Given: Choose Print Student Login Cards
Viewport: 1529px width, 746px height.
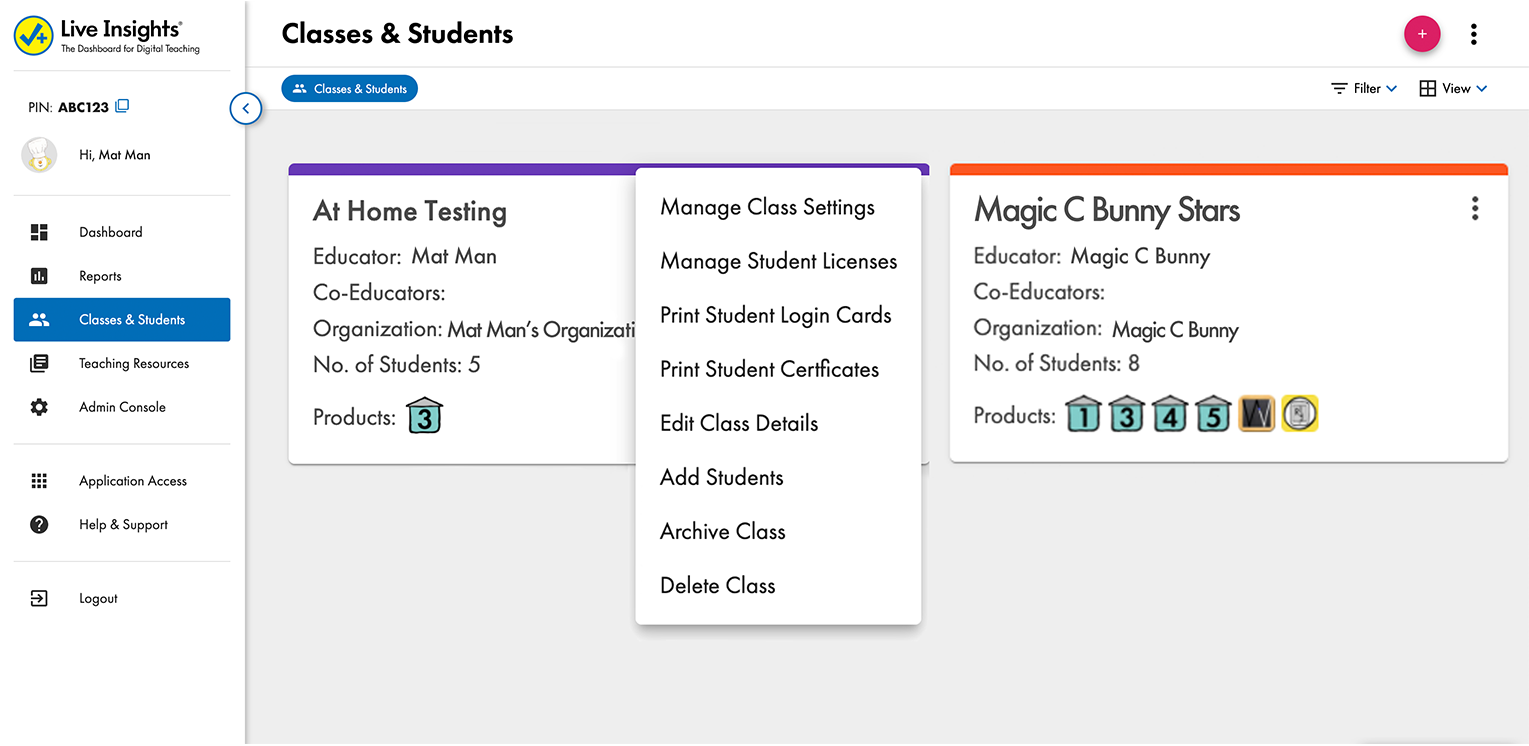Looking at the screenshot, I should tap(775, 315).
